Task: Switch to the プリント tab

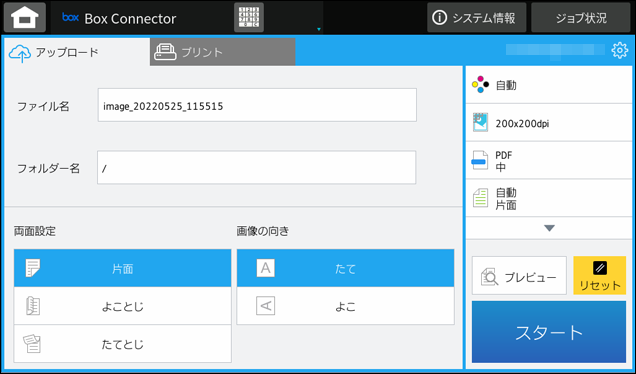Action: point(222,52)
